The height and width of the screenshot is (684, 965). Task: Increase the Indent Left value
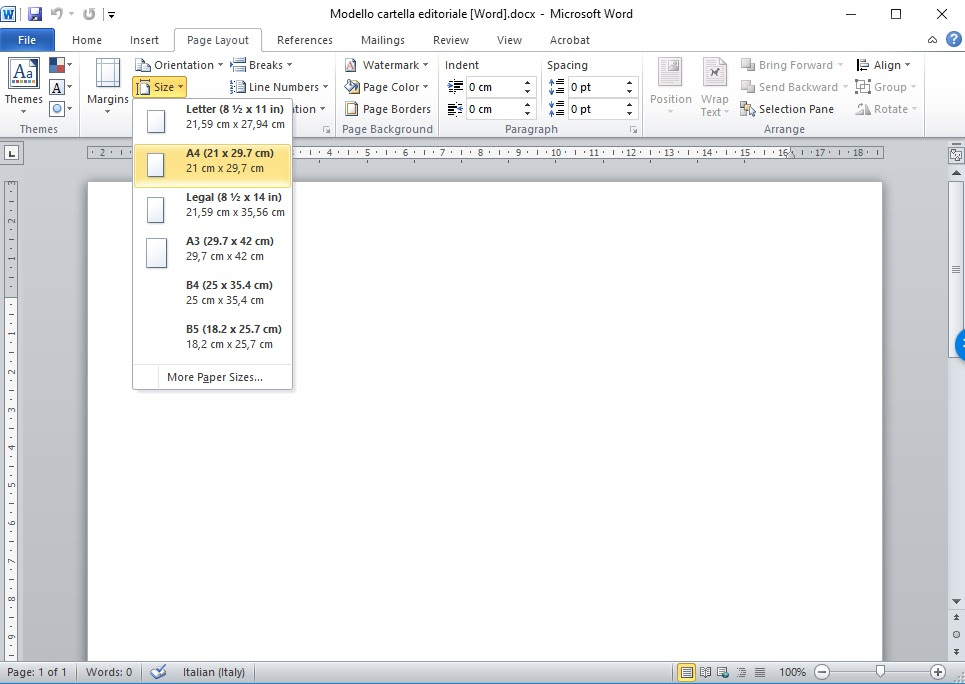(x=527, y=82)
